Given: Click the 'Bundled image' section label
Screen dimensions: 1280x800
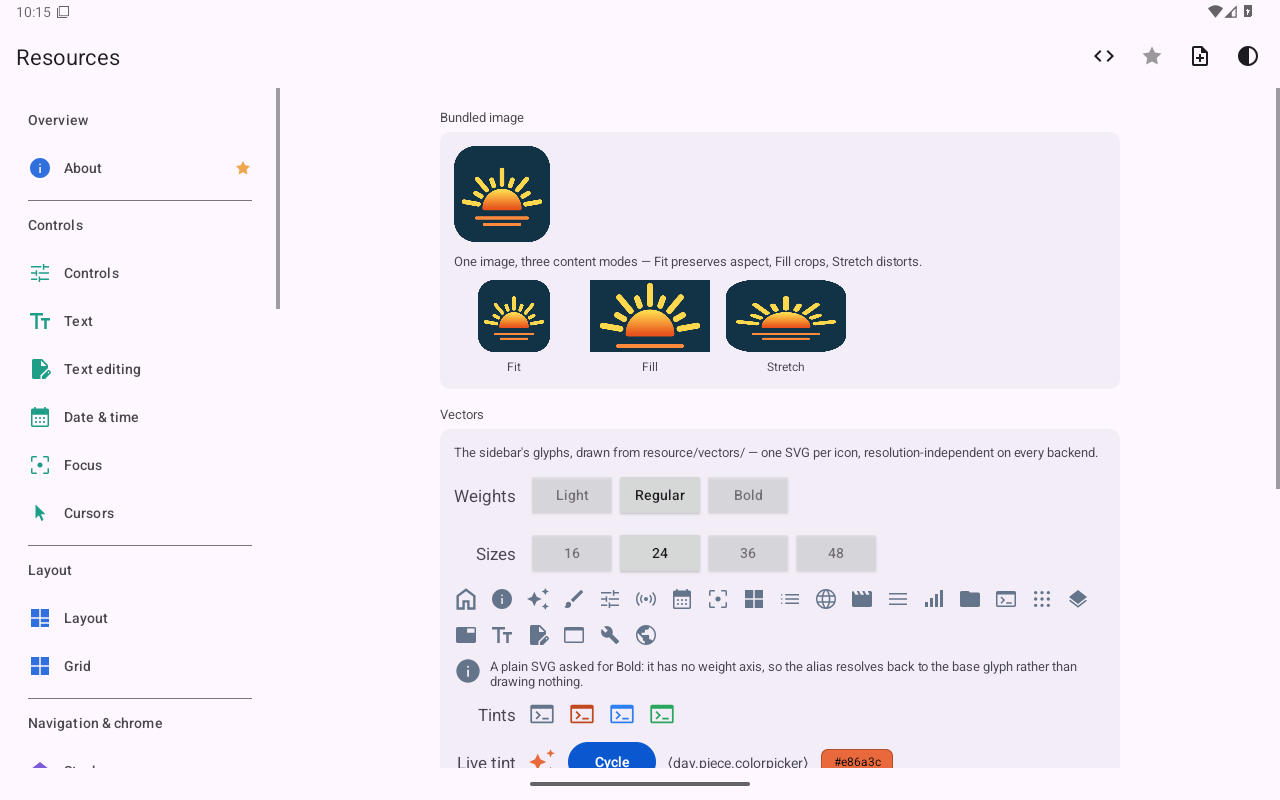Looking at the screenshot, I should 482,118.
